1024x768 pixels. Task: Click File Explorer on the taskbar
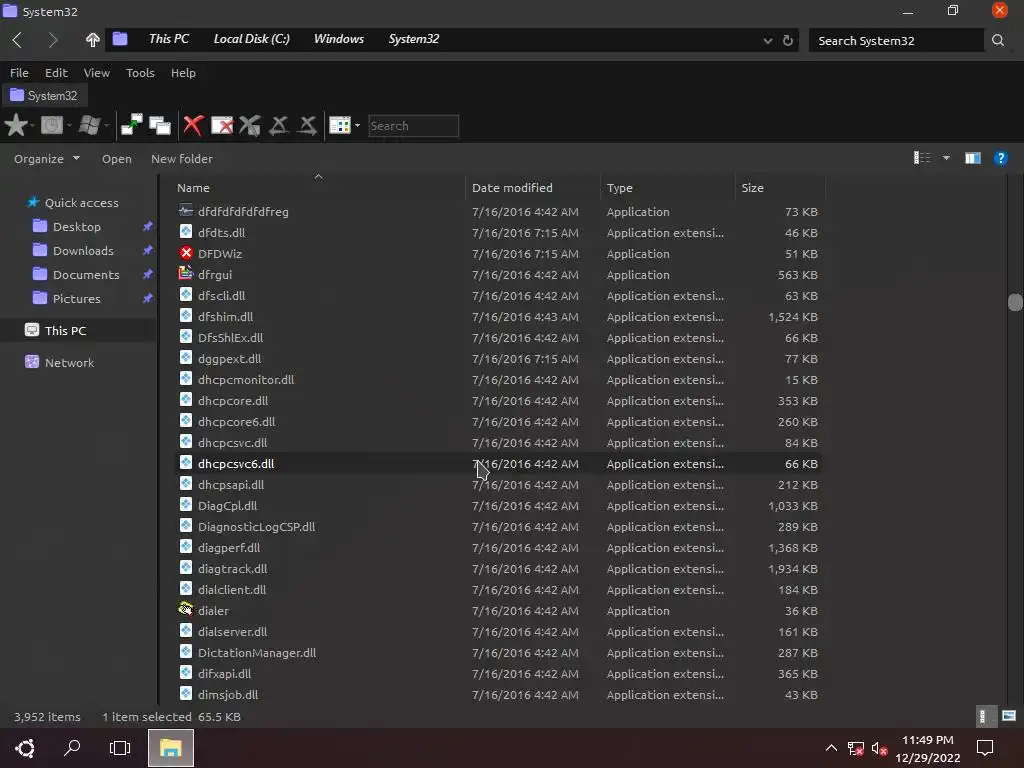click(170, 748)
